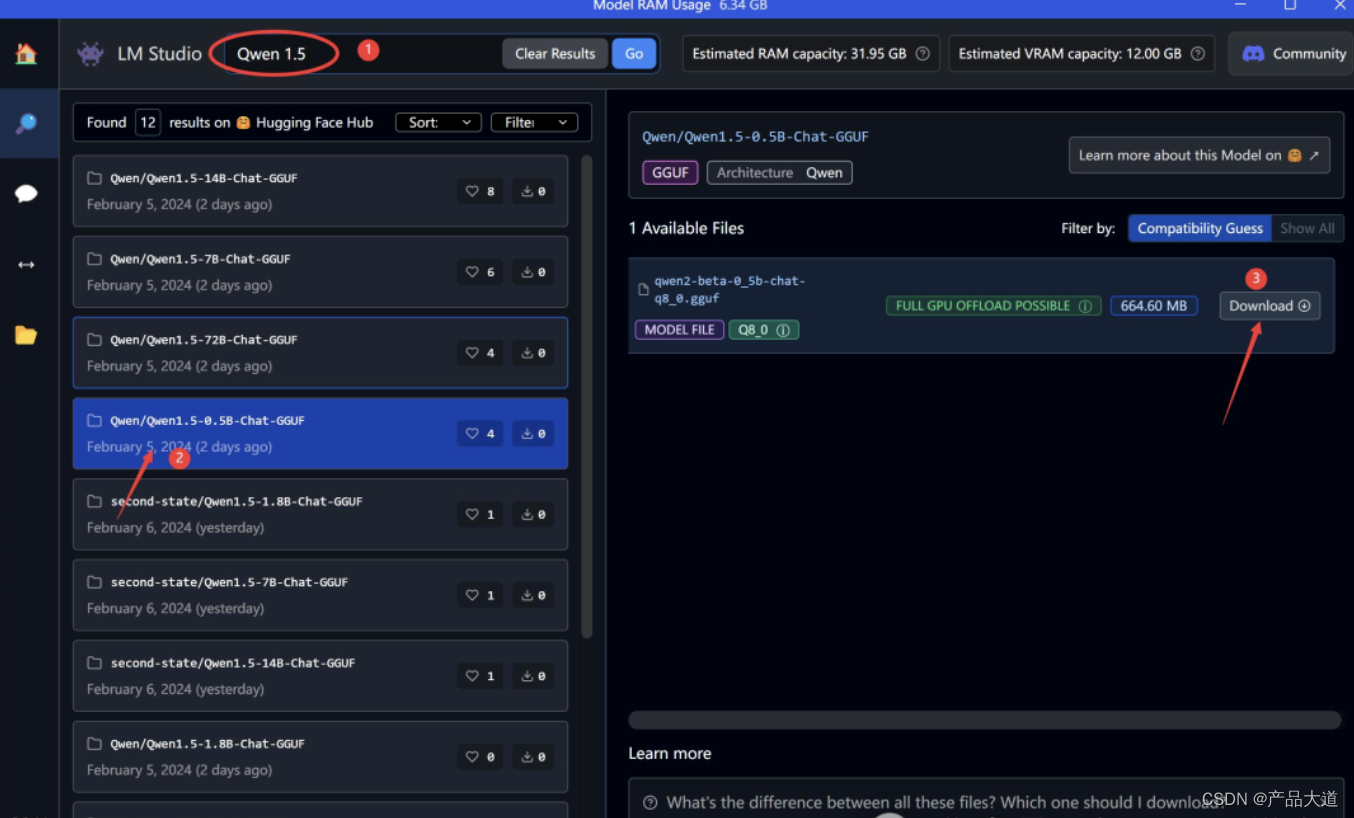Viewport: 1354px width, 818px height.
Task: Click Estimated VRAM capacity: 12.00 GB text
Action: click(x=1070, y=54)
